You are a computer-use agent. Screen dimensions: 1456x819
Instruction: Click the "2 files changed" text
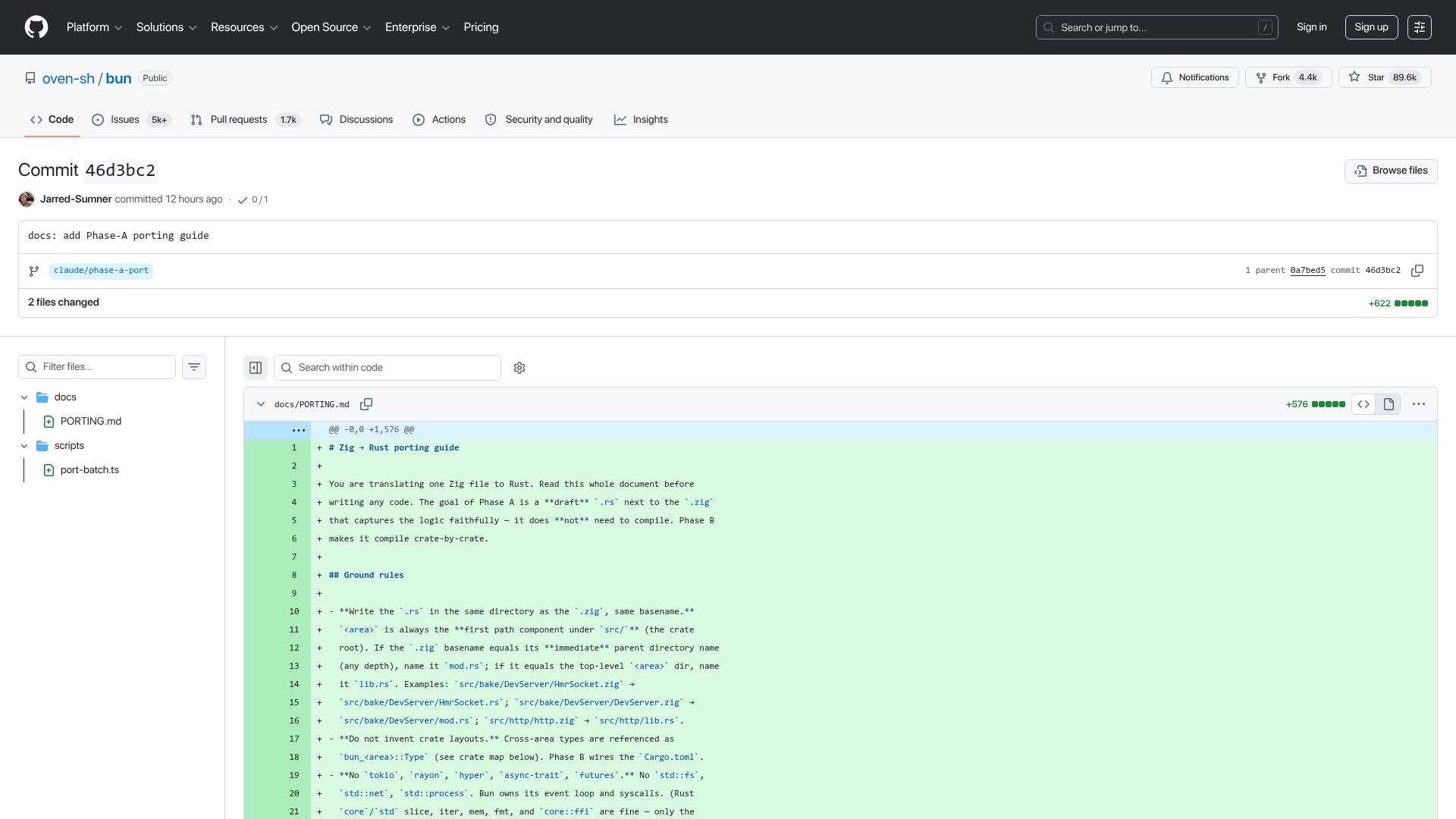(64, 303)
